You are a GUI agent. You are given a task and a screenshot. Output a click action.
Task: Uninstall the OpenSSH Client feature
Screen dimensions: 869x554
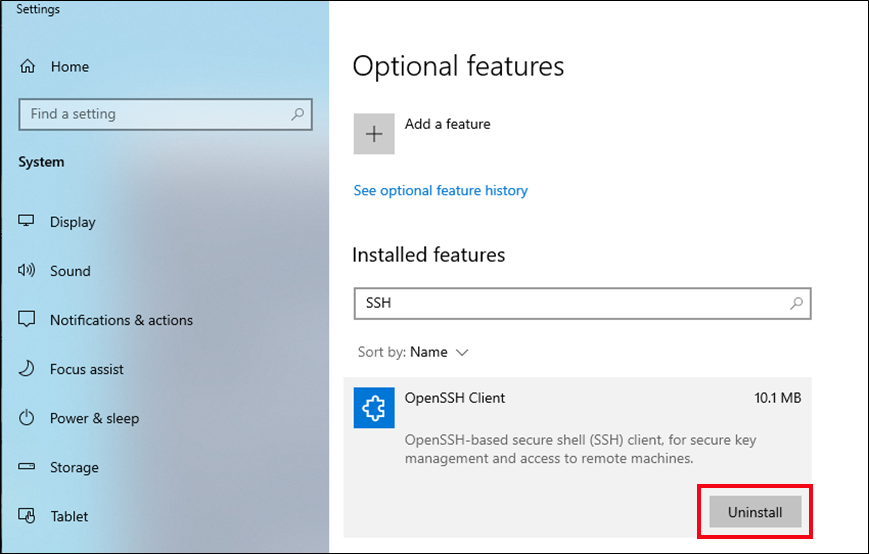pyautogui.click(x=755, y=512)
